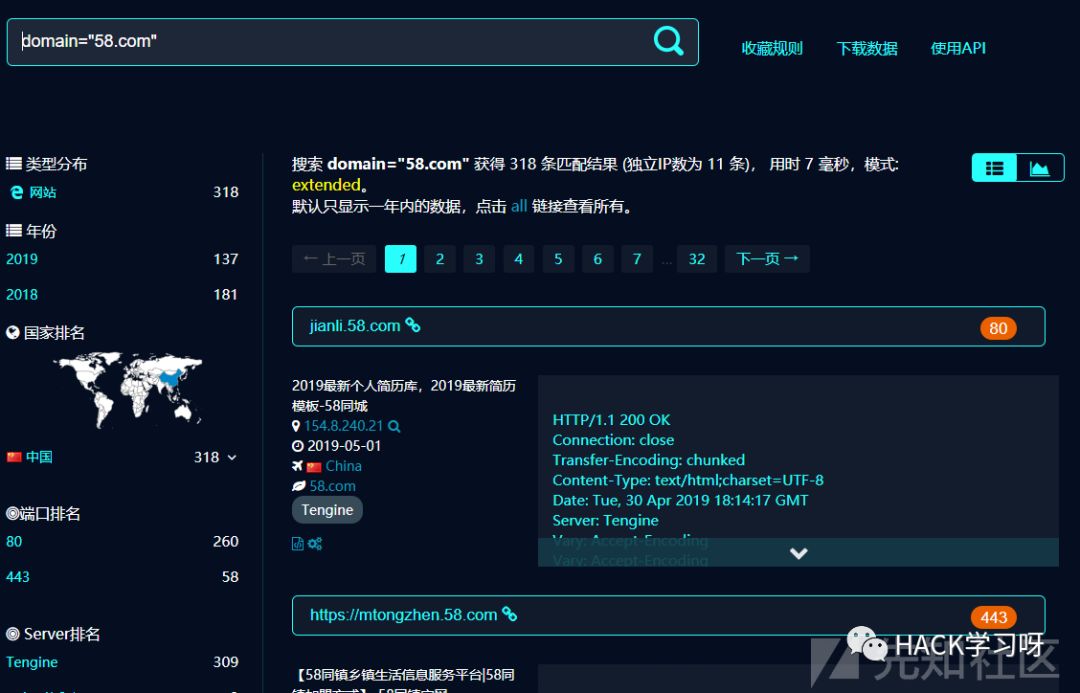Click the 类型分布 list icon
Image resolution: width=1080 pixels, height=693 pixels.
14,163
